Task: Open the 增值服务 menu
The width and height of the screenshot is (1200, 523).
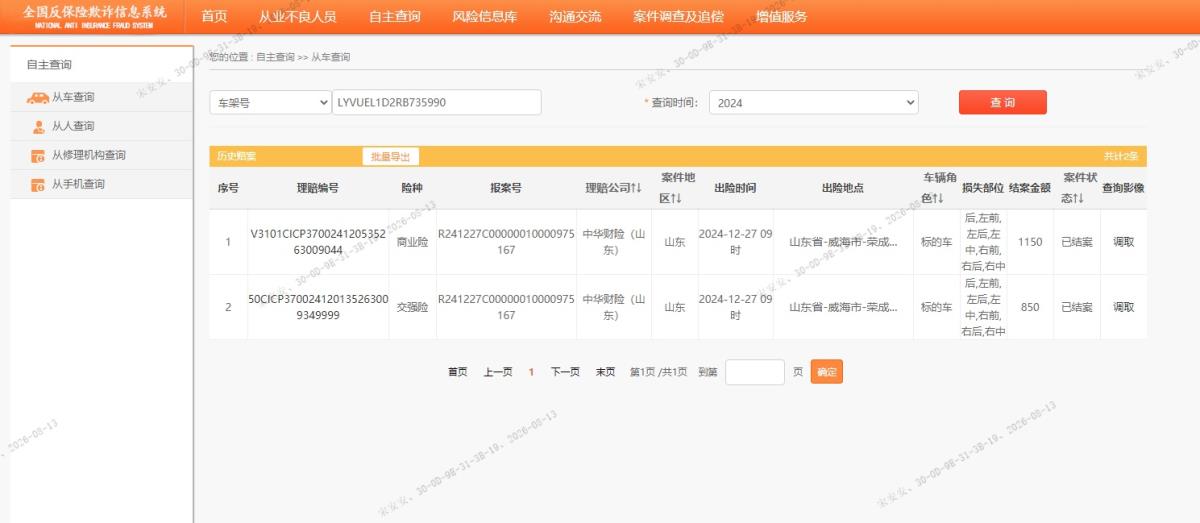Action: [781, 17]
